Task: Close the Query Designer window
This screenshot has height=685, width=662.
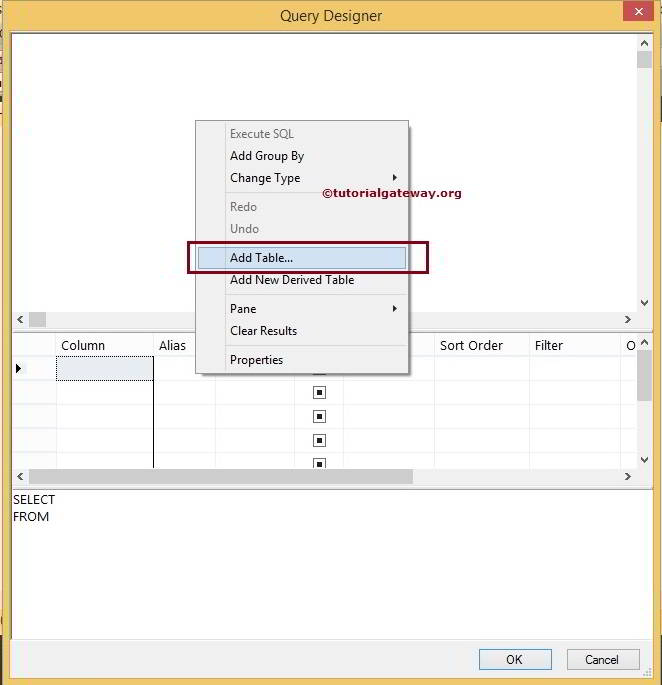Action: point(638,11)
